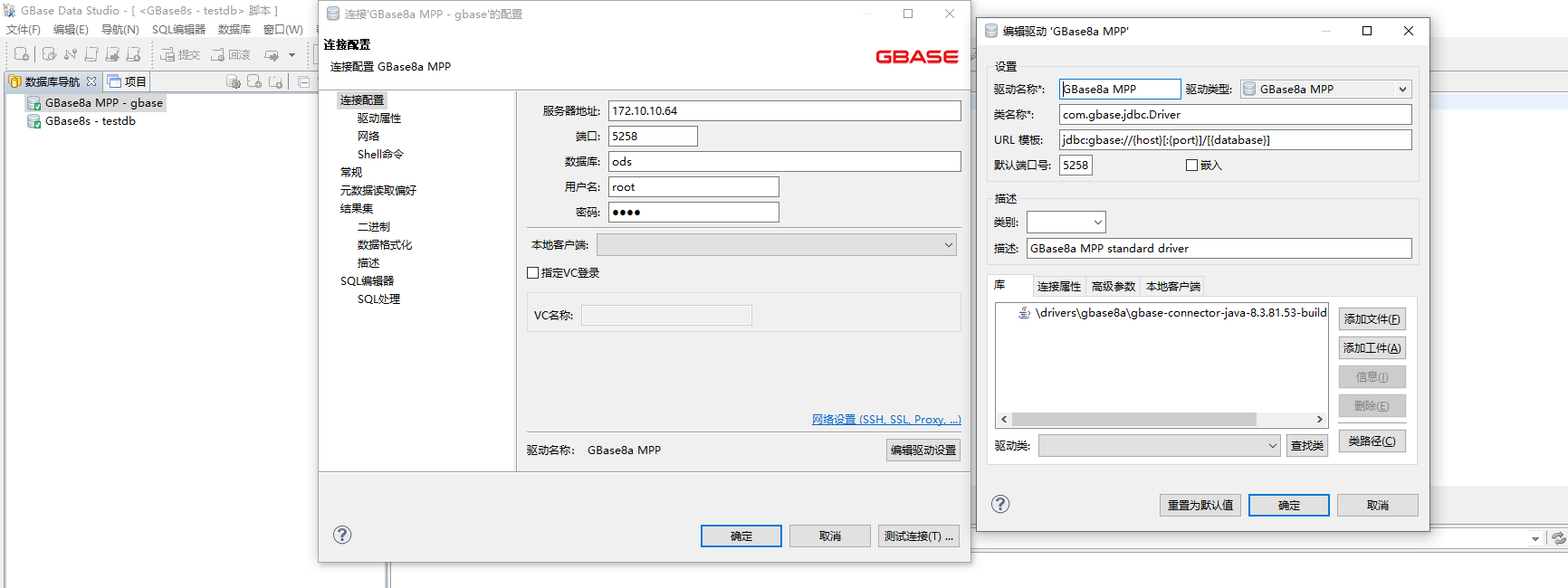
Task: Open the 驱动类型 dropdown GBase8a MPP
Action: pyautogui.click(x=1325, y=90)
